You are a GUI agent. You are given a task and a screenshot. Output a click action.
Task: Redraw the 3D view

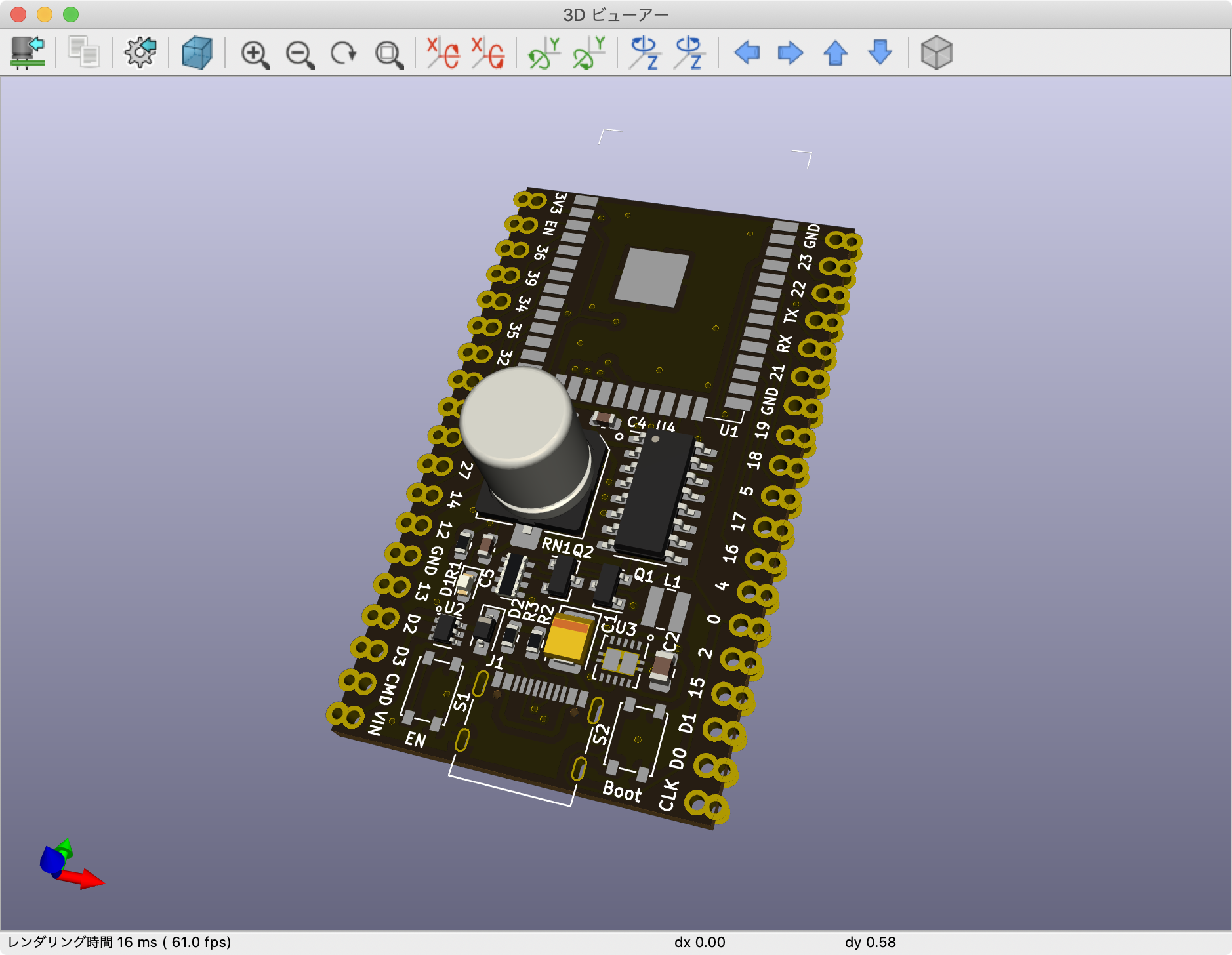coord(344,54)
